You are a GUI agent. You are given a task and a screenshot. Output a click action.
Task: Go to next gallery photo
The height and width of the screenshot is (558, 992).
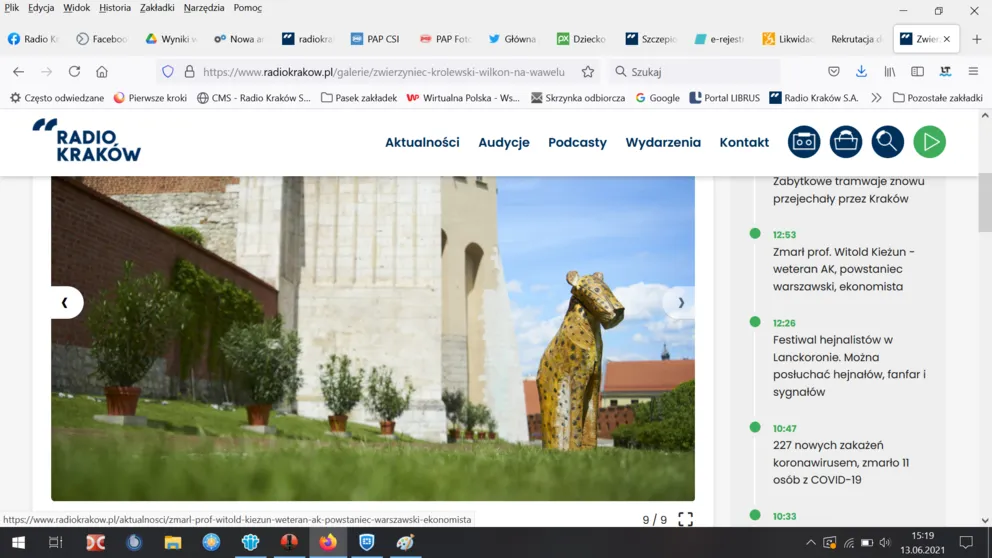point(680,302)
